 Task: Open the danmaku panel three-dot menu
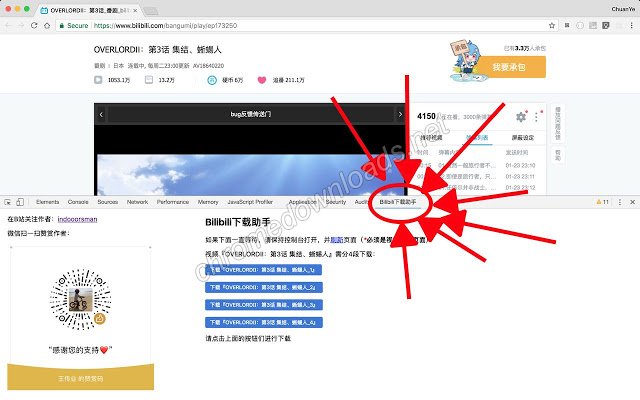pyautogui.click(x=536, y=117)
